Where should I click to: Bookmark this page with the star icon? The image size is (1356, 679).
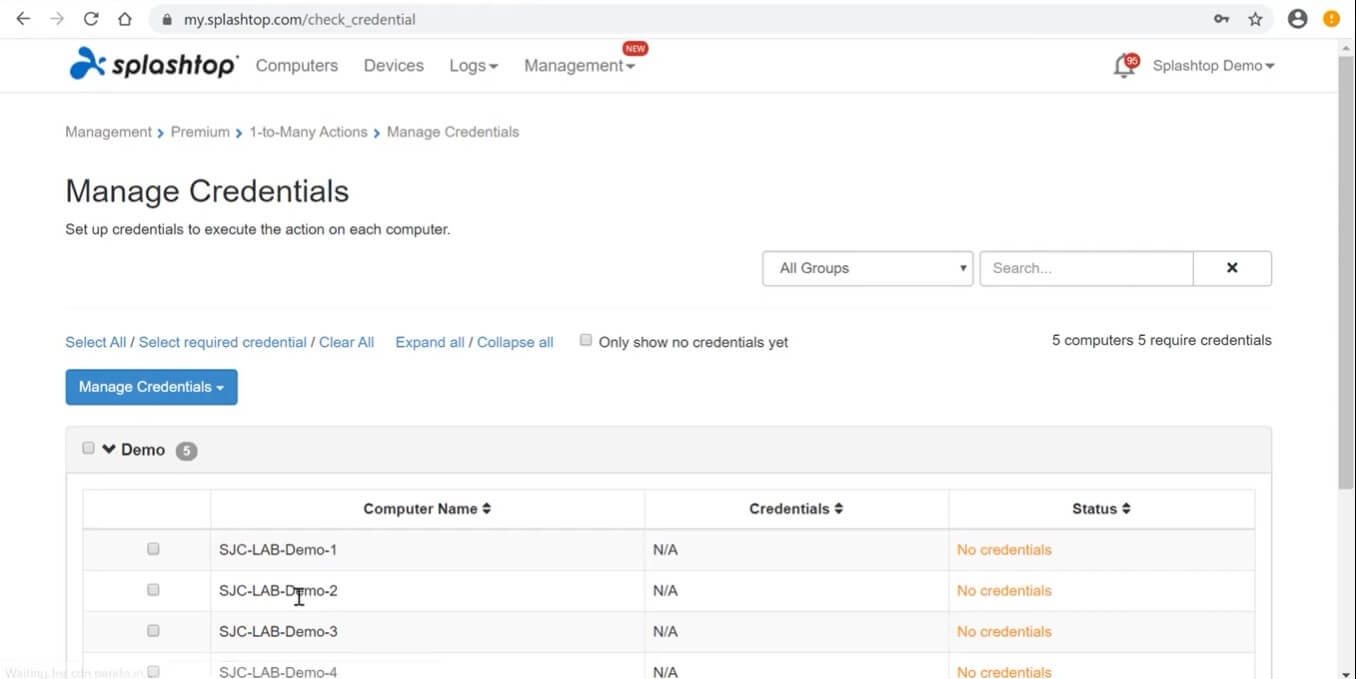click(x=1255, y=19)
